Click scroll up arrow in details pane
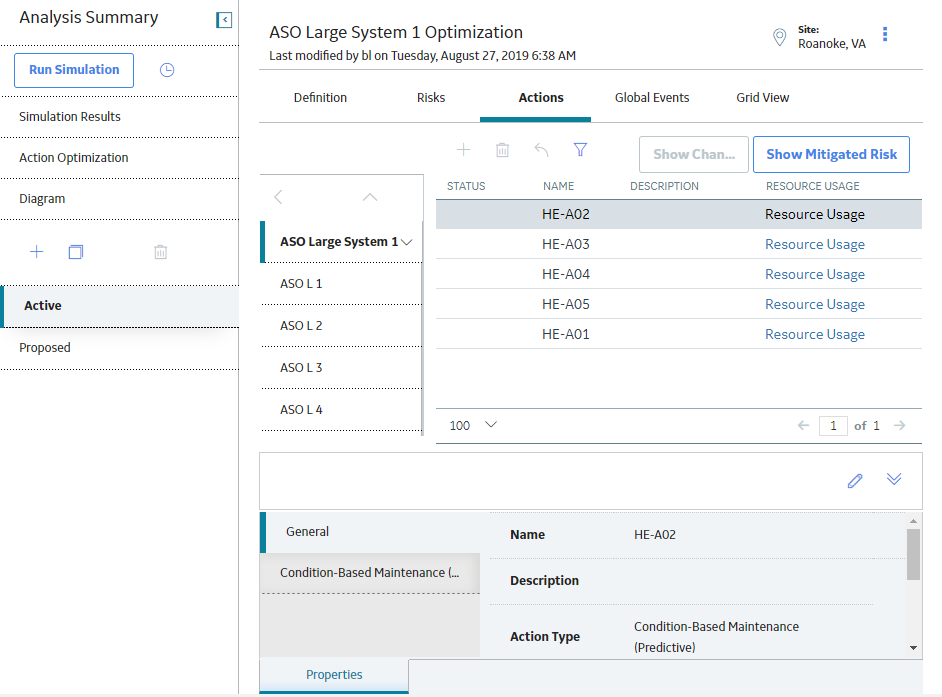 pos(913,521)
